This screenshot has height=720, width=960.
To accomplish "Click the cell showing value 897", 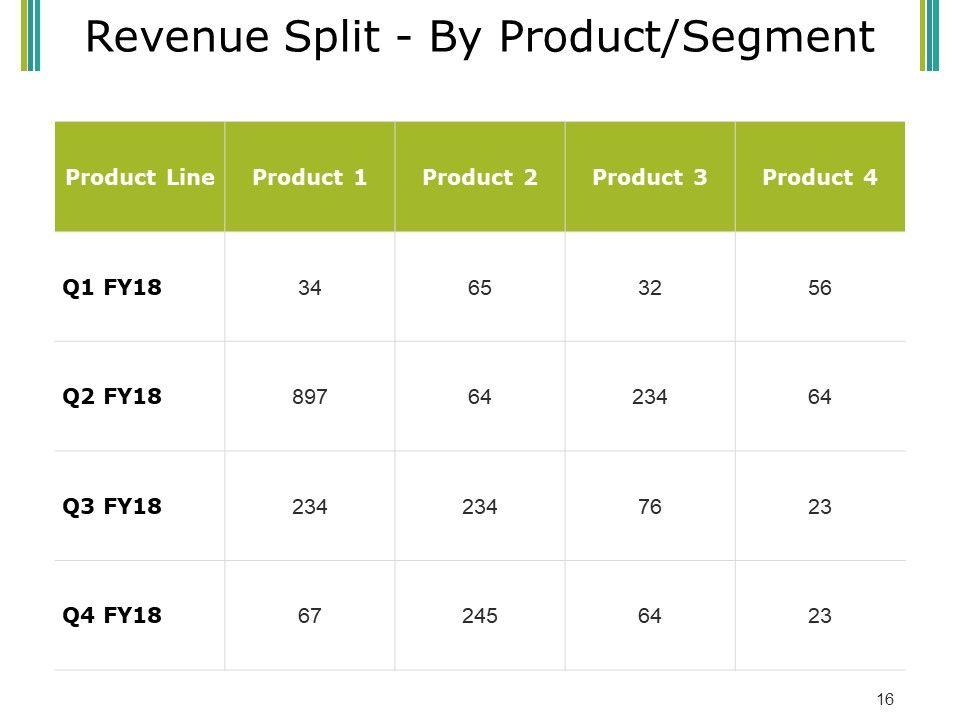I will [310, 397].
